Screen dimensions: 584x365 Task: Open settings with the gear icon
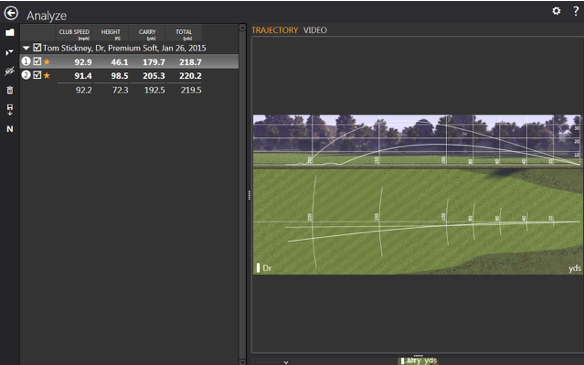click(556, 11)
